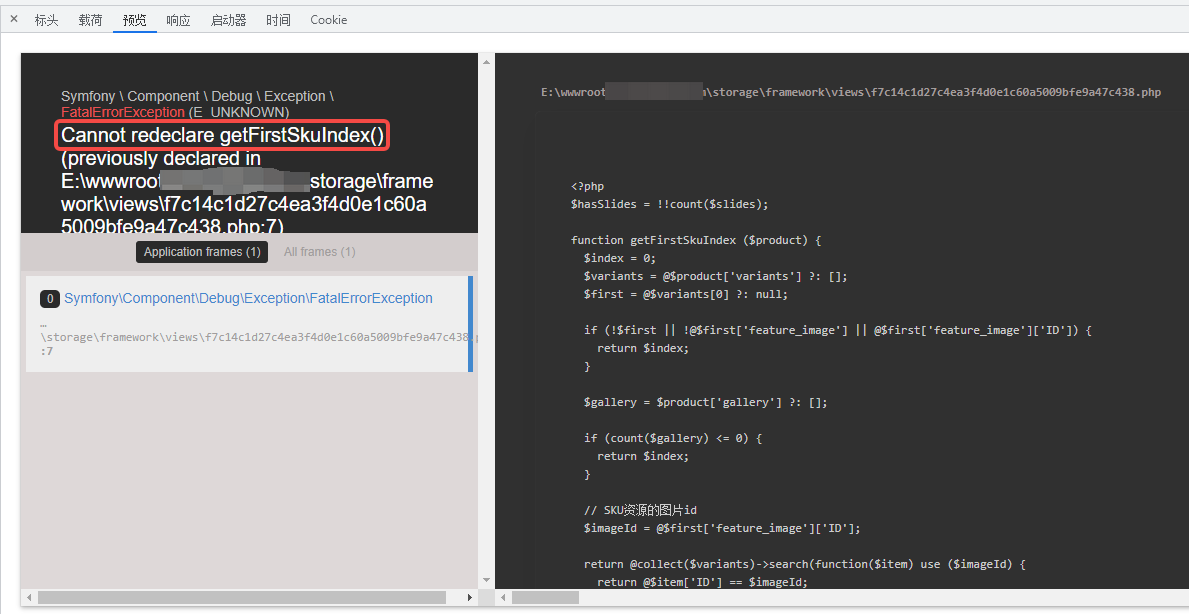Open the 启动器 tab

228,20
